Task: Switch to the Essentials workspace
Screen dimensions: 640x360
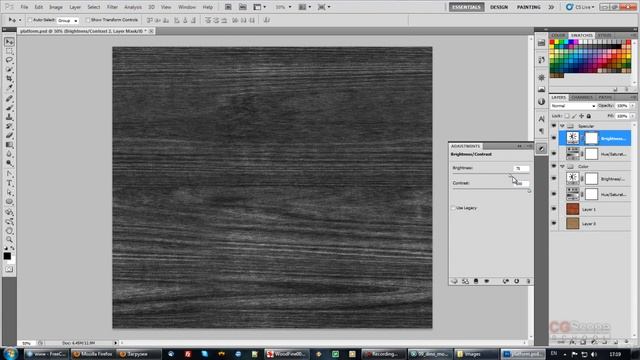Action: click(x=467, y=7)
